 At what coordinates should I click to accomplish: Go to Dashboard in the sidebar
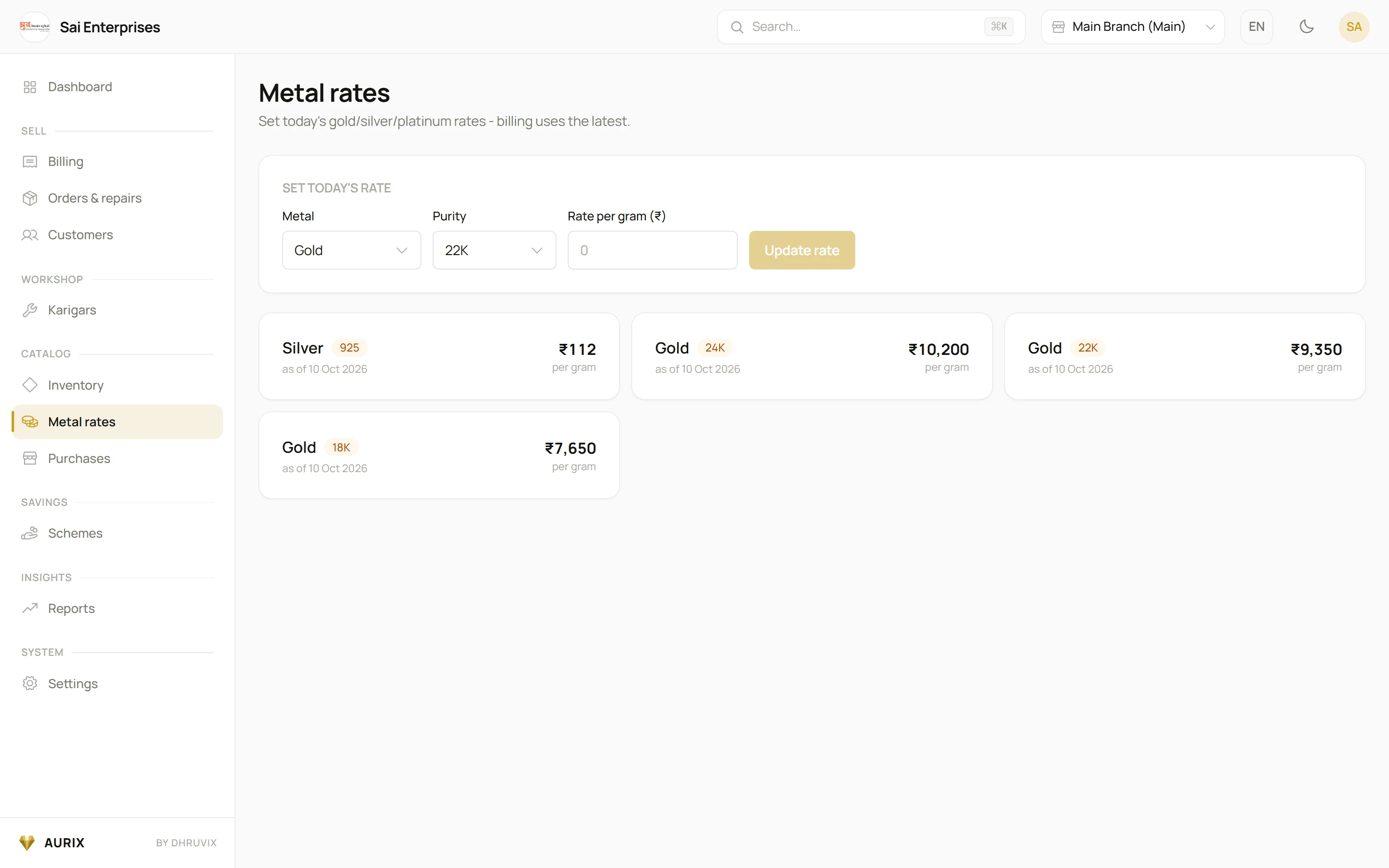pos(117,87)
